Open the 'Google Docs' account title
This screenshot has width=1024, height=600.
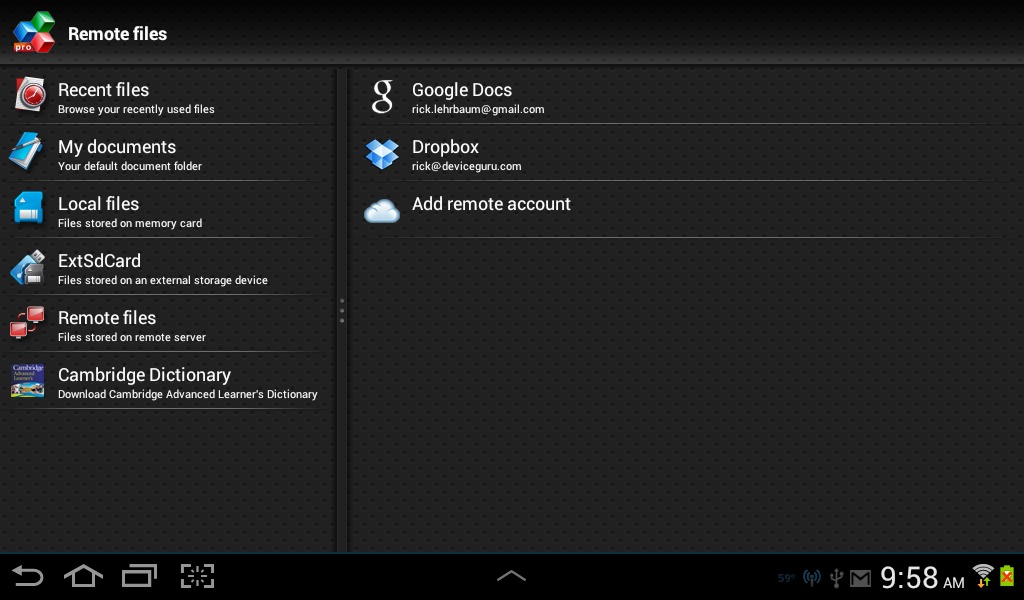[x=462, y=90]
